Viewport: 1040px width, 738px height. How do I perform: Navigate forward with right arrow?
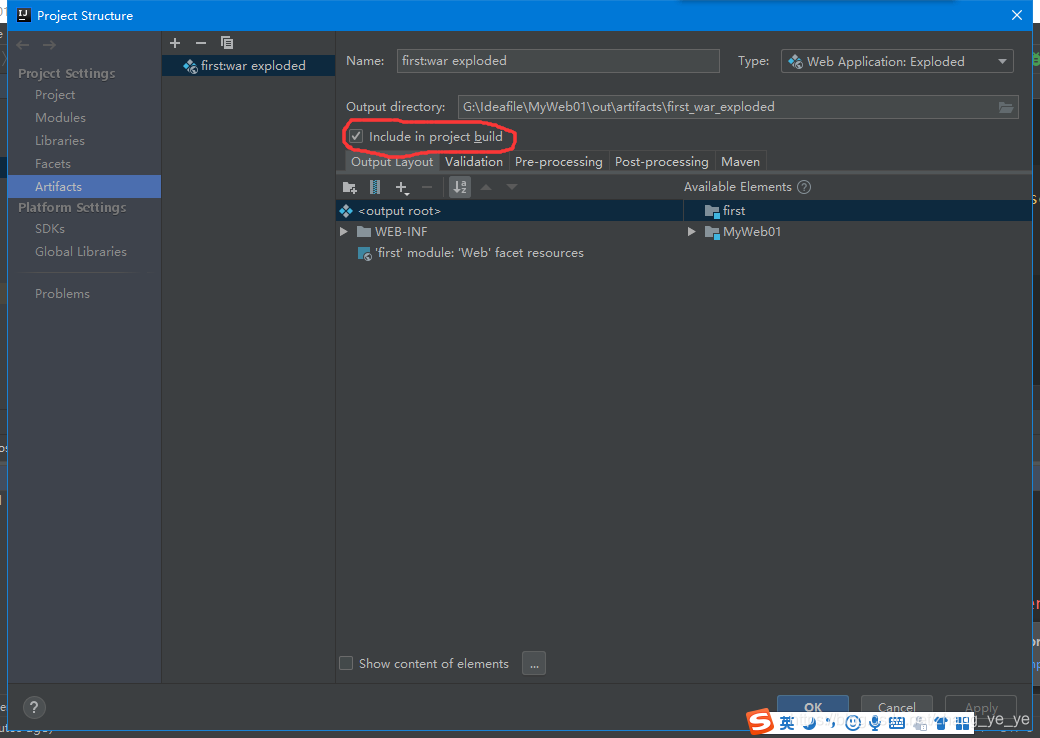pos(49,44)
